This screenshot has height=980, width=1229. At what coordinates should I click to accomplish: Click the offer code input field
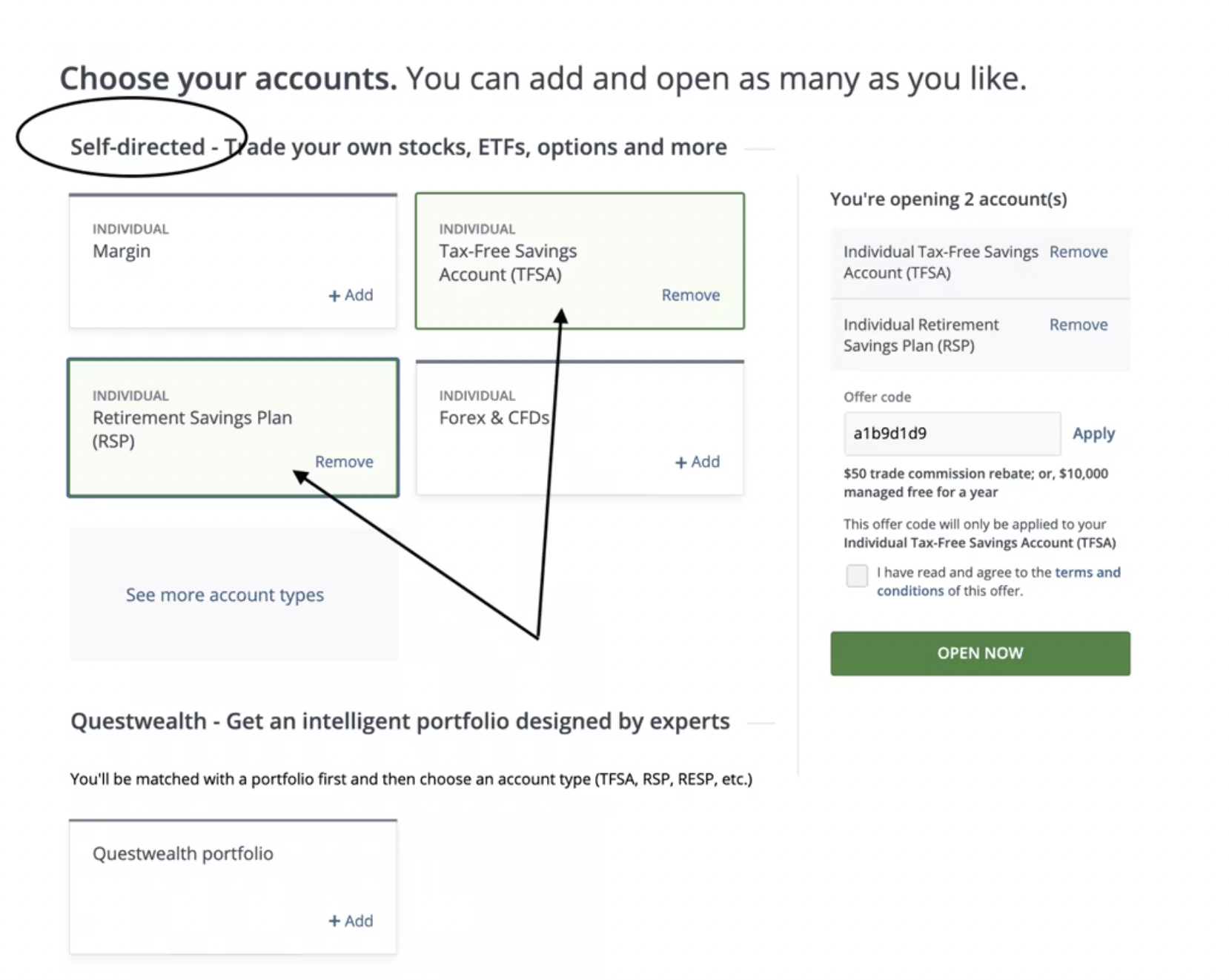951,434
